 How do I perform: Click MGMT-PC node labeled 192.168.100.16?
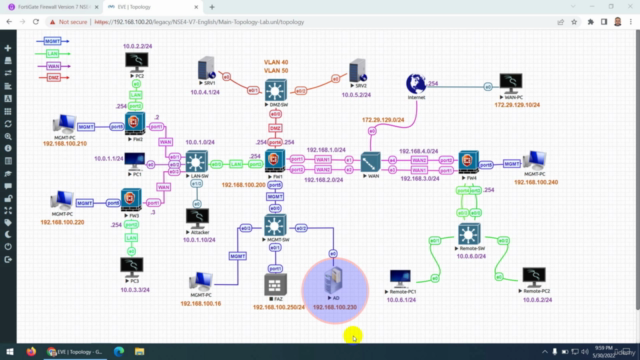pyautogui.click(x=201, y=282)
